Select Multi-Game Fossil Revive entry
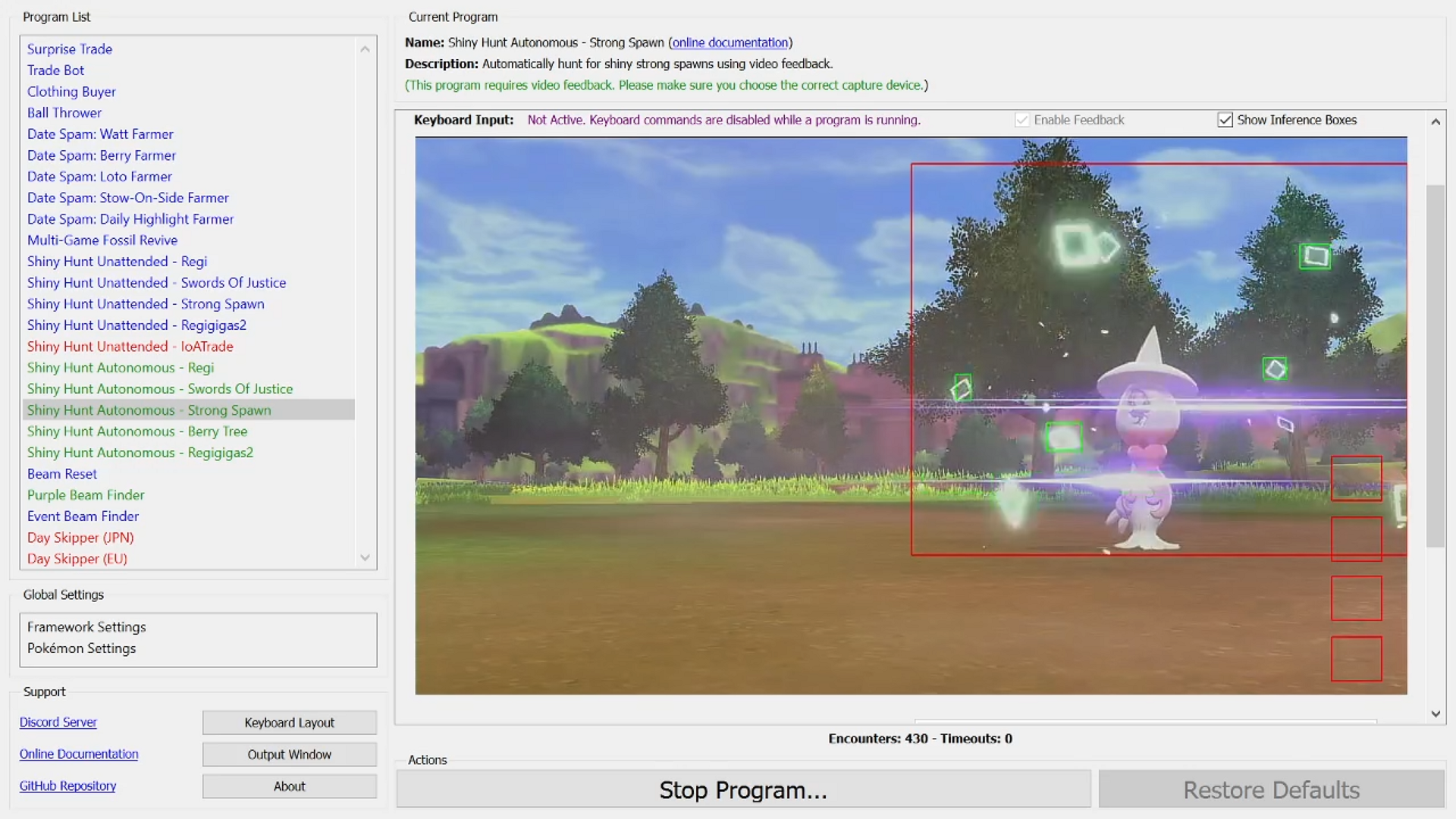1456x819 pixels. coord(102,240)
